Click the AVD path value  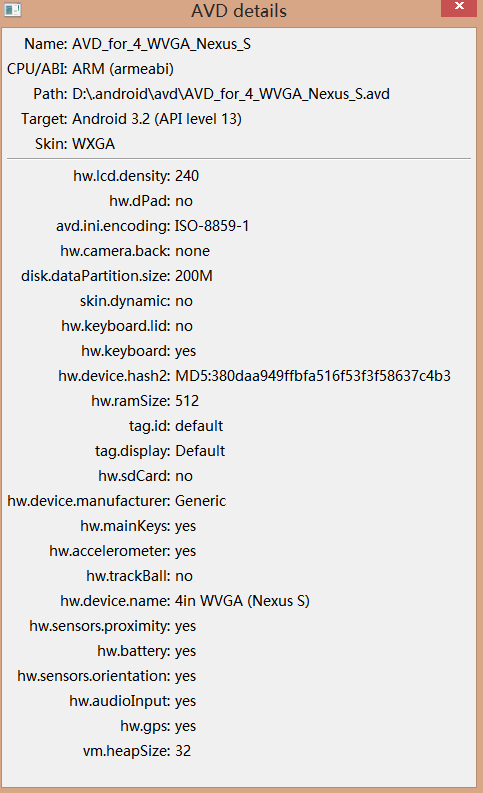pyautogui.click(x=231, y=94)
